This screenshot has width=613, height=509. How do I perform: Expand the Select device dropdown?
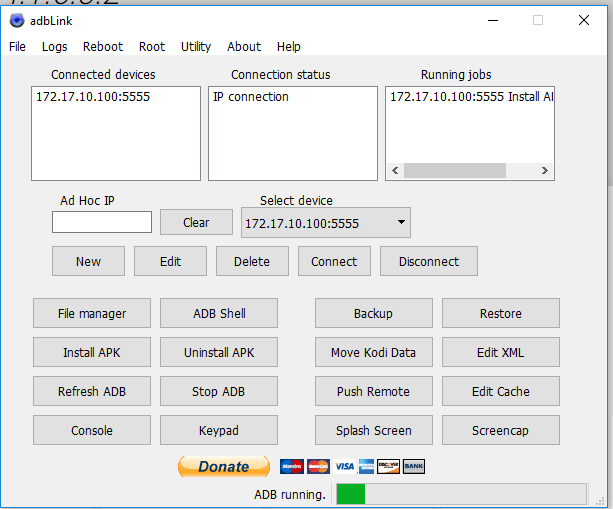pyautogui.click(x=326, y=223)
